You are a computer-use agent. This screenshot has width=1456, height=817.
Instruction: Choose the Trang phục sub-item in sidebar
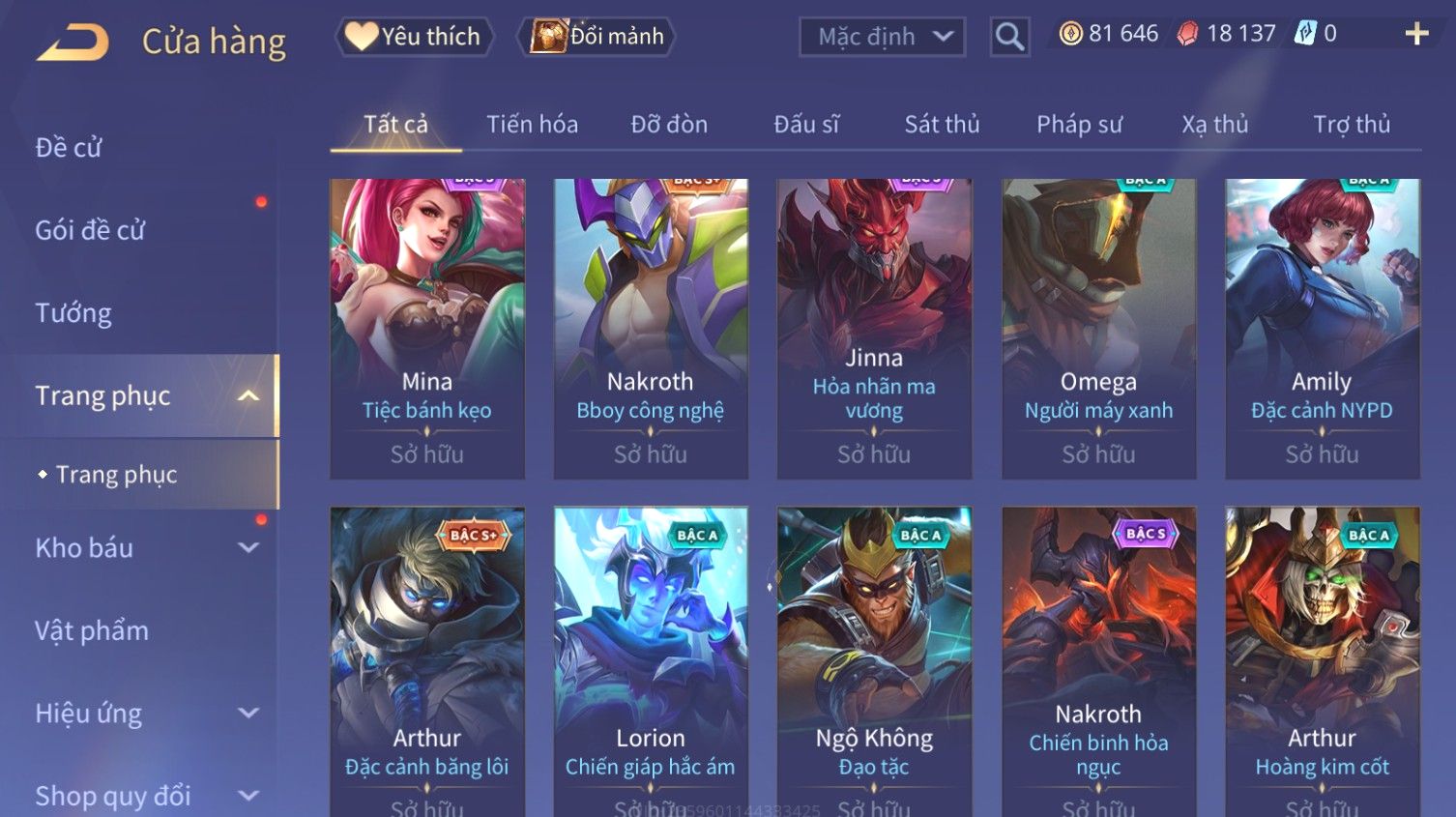point(116,475)
